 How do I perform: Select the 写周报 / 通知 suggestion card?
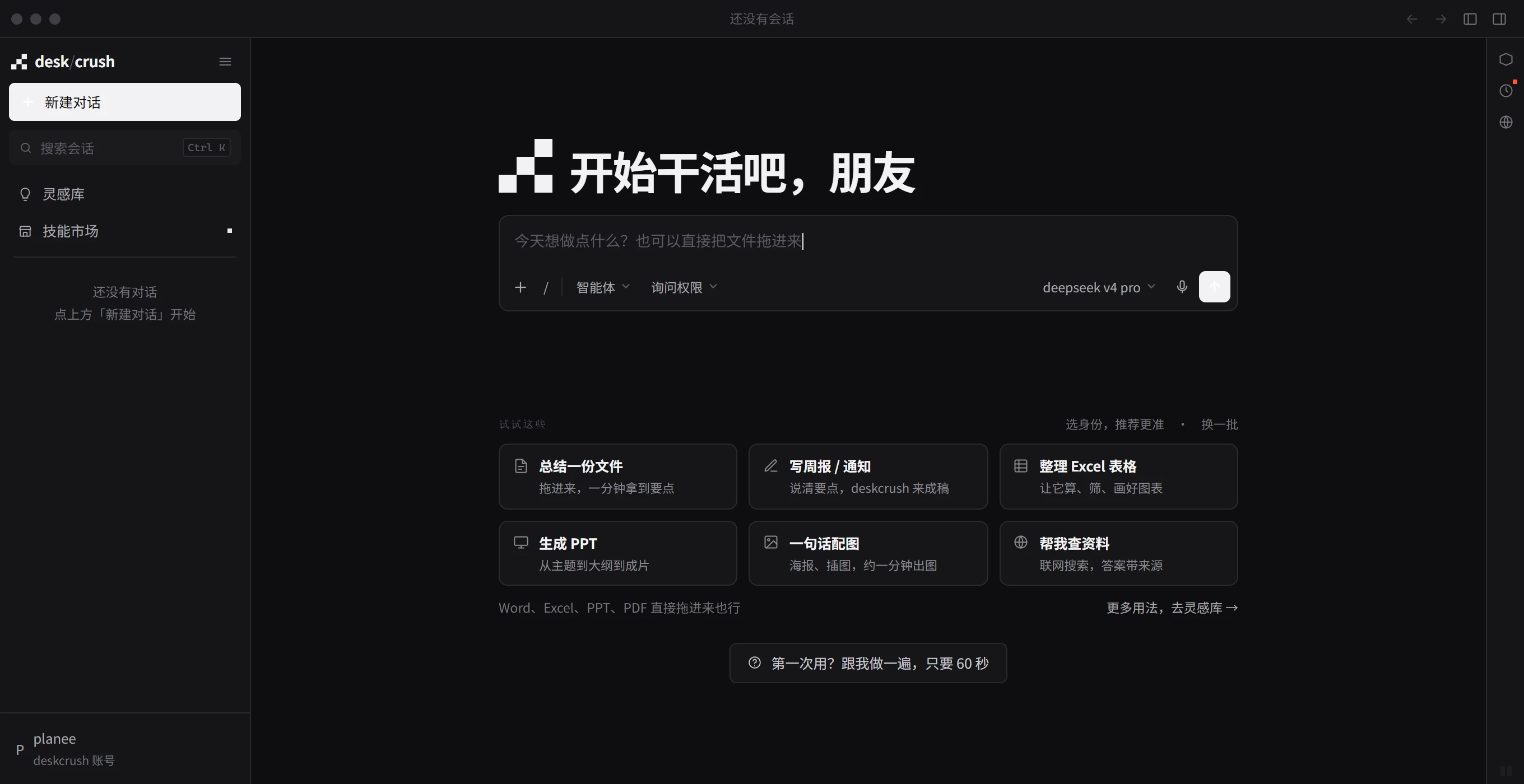pos(868,477)
